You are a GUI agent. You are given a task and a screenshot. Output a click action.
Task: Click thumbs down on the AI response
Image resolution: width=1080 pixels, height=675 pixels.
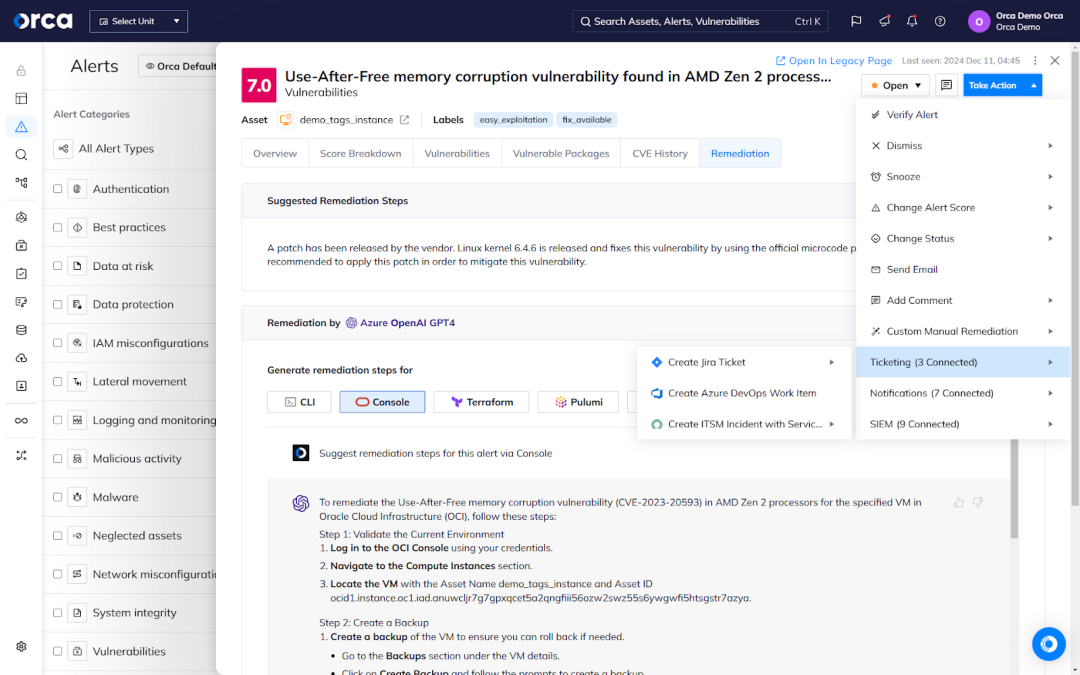978,503
